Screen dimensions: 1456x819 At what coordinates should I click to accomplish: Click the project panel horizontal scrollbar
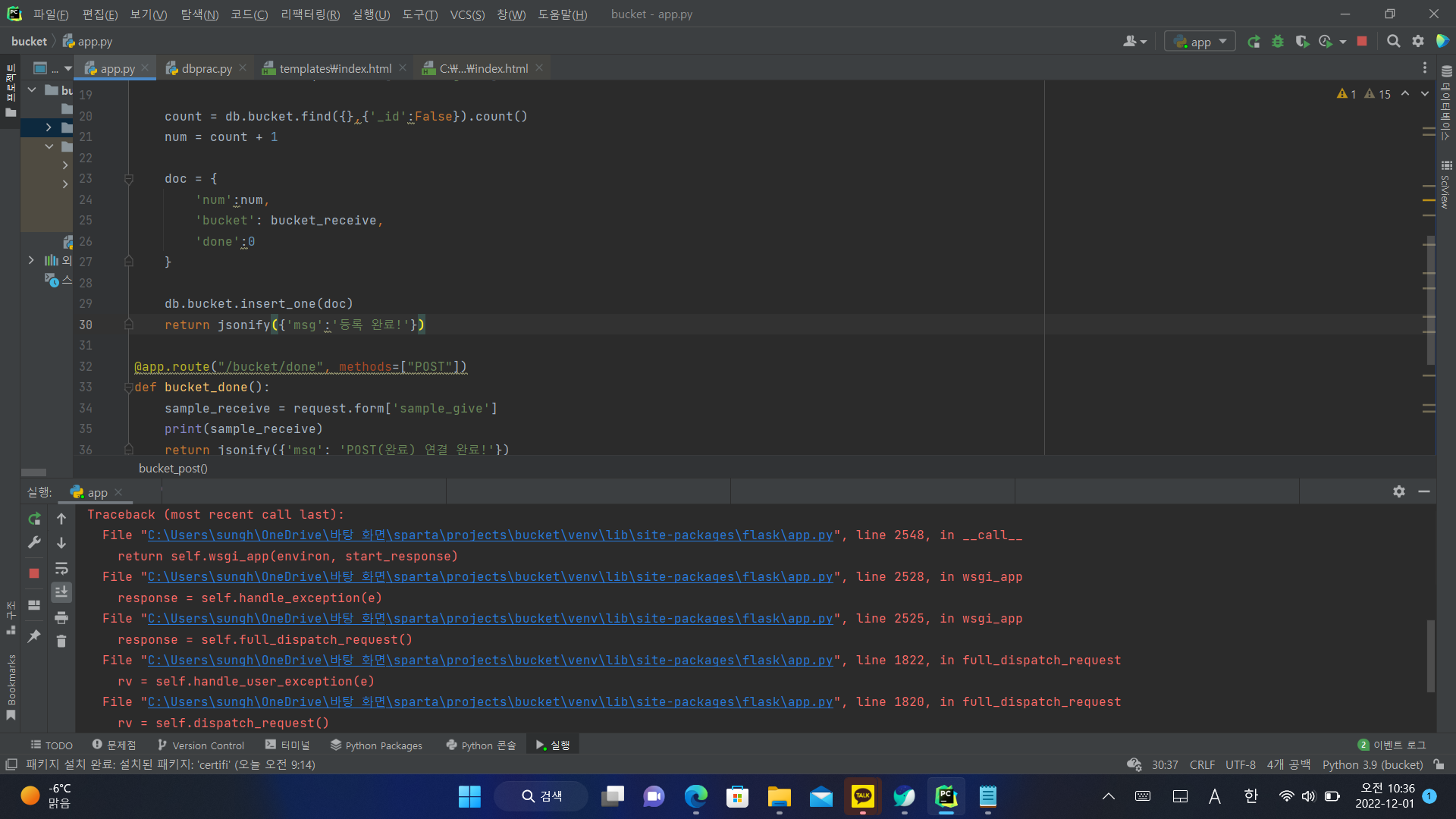point(34,472)
